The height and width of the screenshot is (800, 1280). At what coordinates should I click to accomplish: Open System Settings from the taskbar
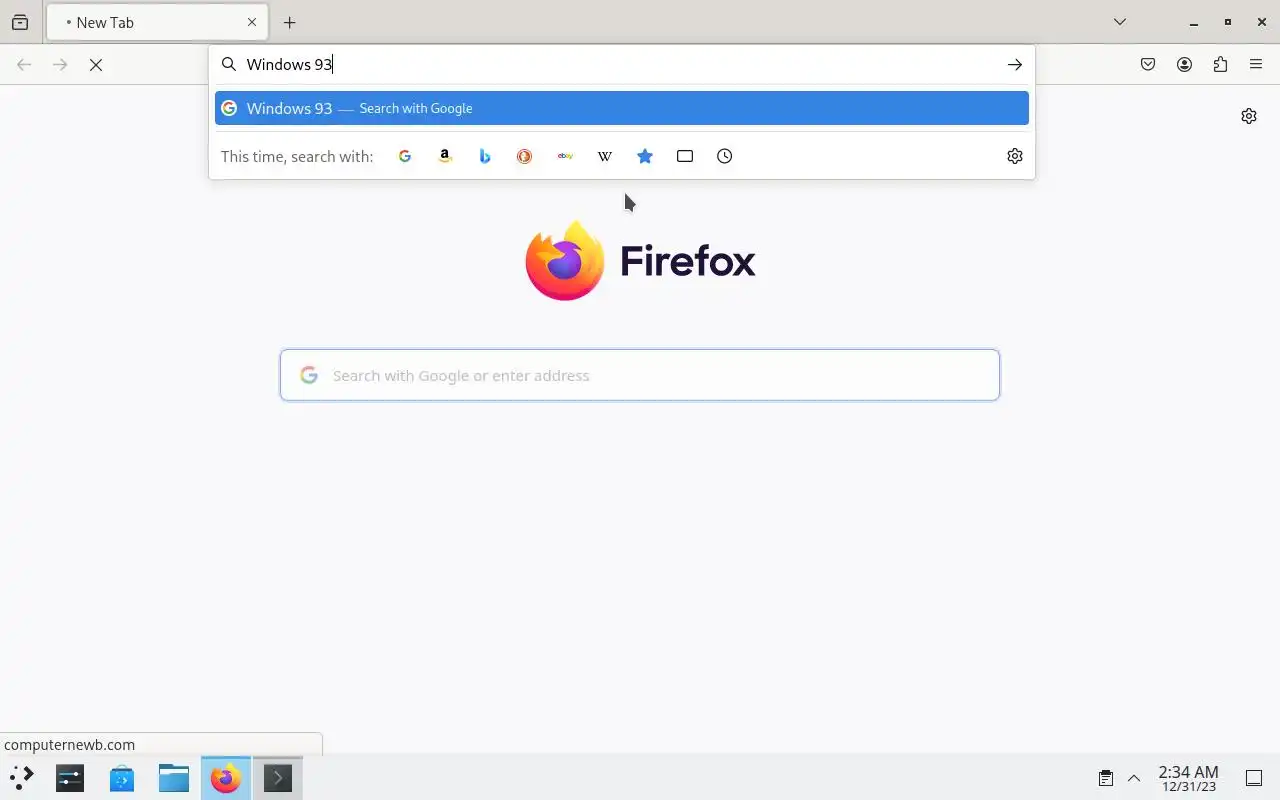point(70,777)
